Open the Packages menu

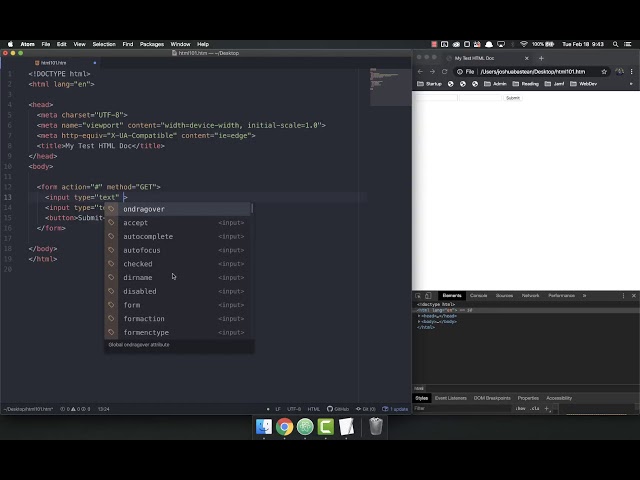coord(151,44)
